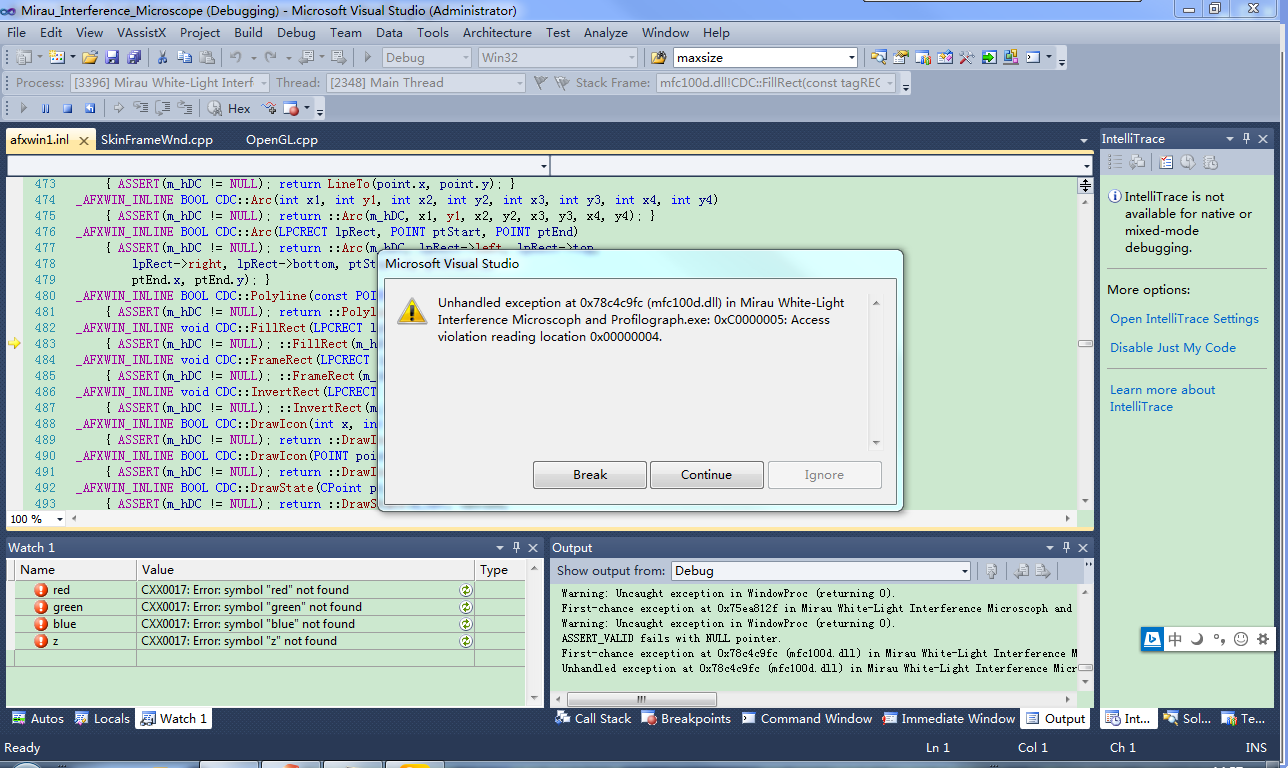Open IME settings gear icon

[1263, 639]
